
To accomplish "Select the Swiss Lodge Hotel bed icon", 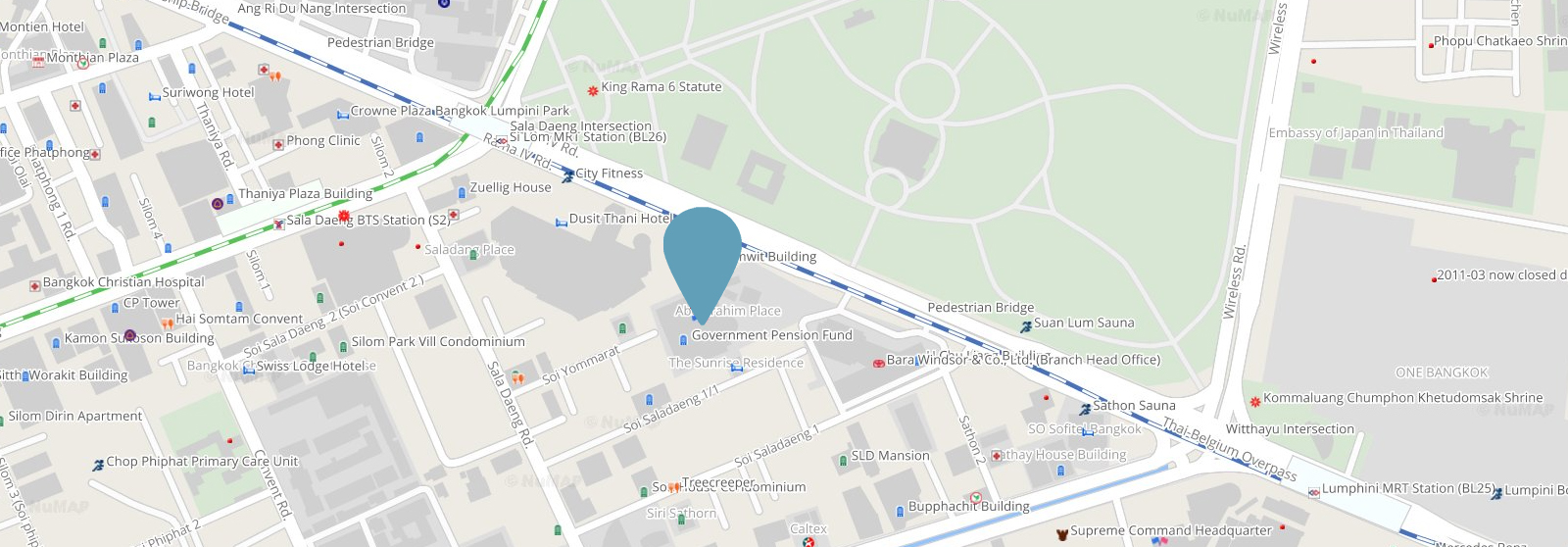I will 249,370.
